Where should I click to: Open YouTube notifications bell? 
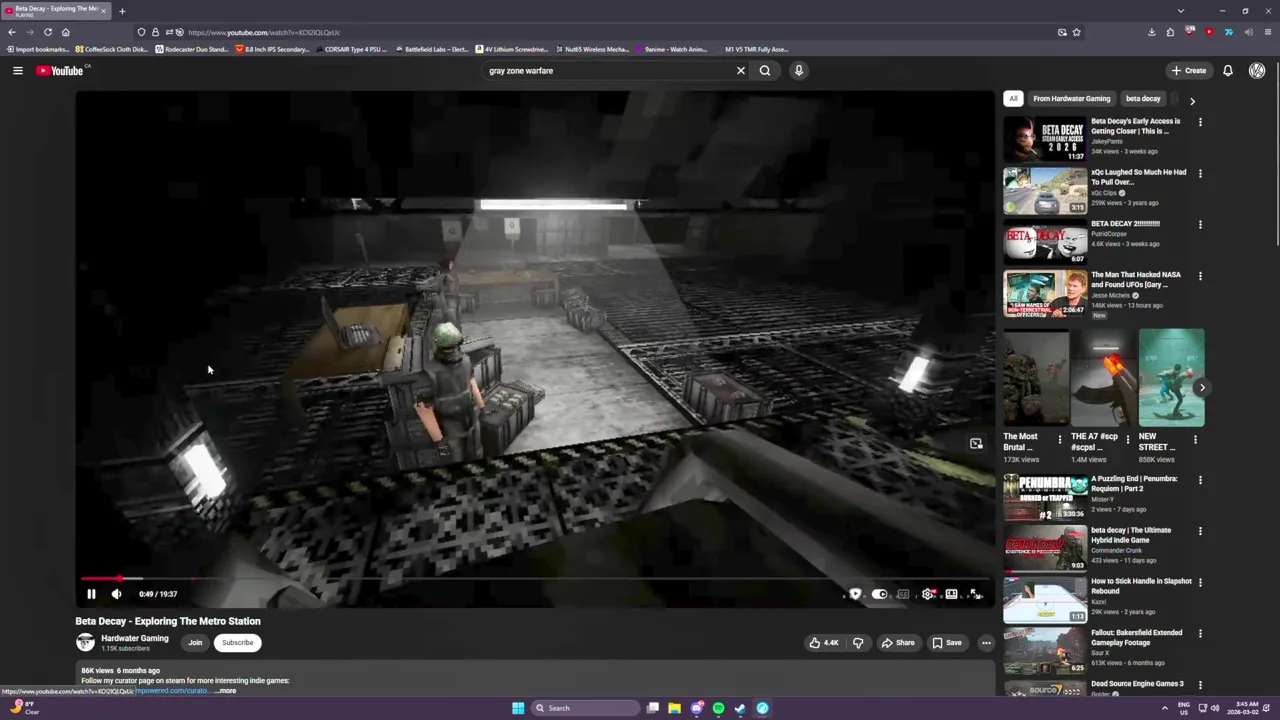coord(1227,70)
